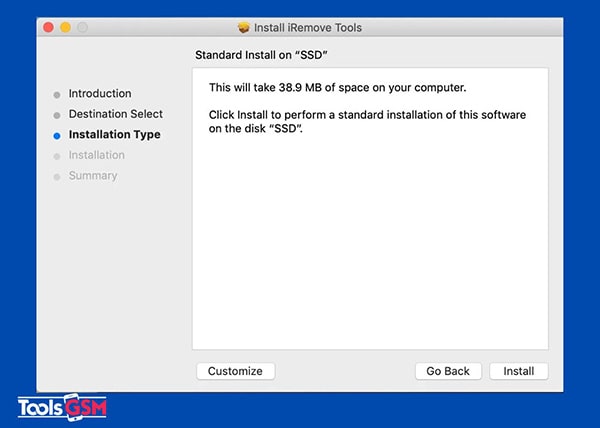Select the Introduction step in sidebar
Image resolution: width=600 pixels, height=428 pixels.
[x=100, y=93]
